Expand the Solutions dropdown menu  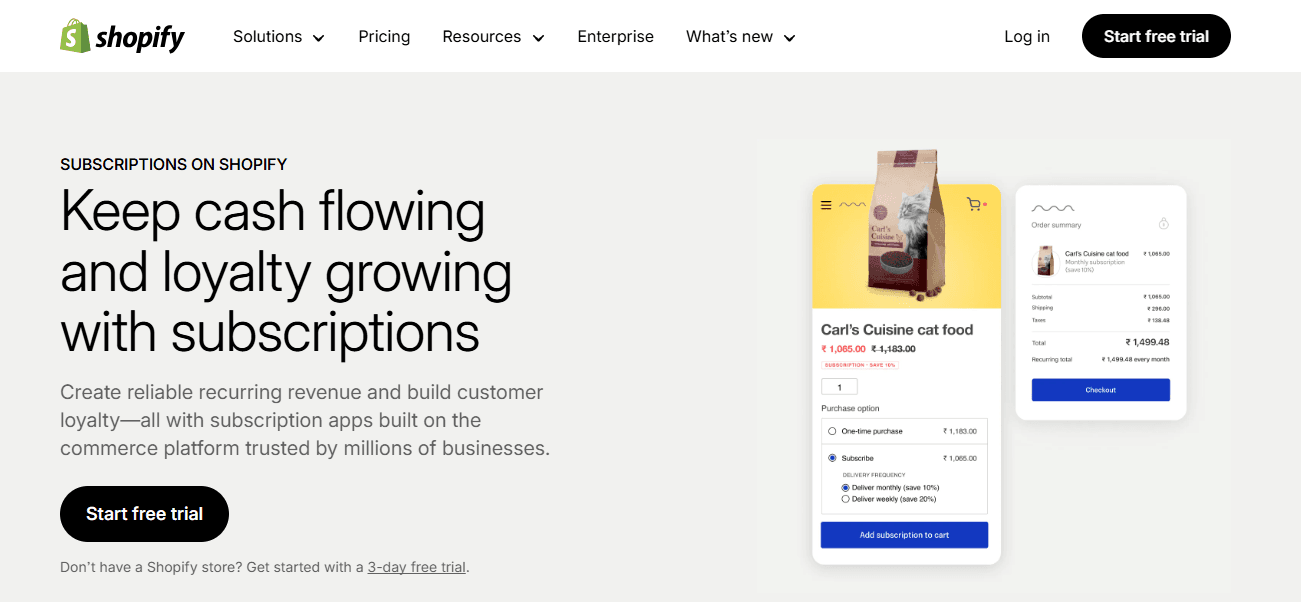[279, 37]
